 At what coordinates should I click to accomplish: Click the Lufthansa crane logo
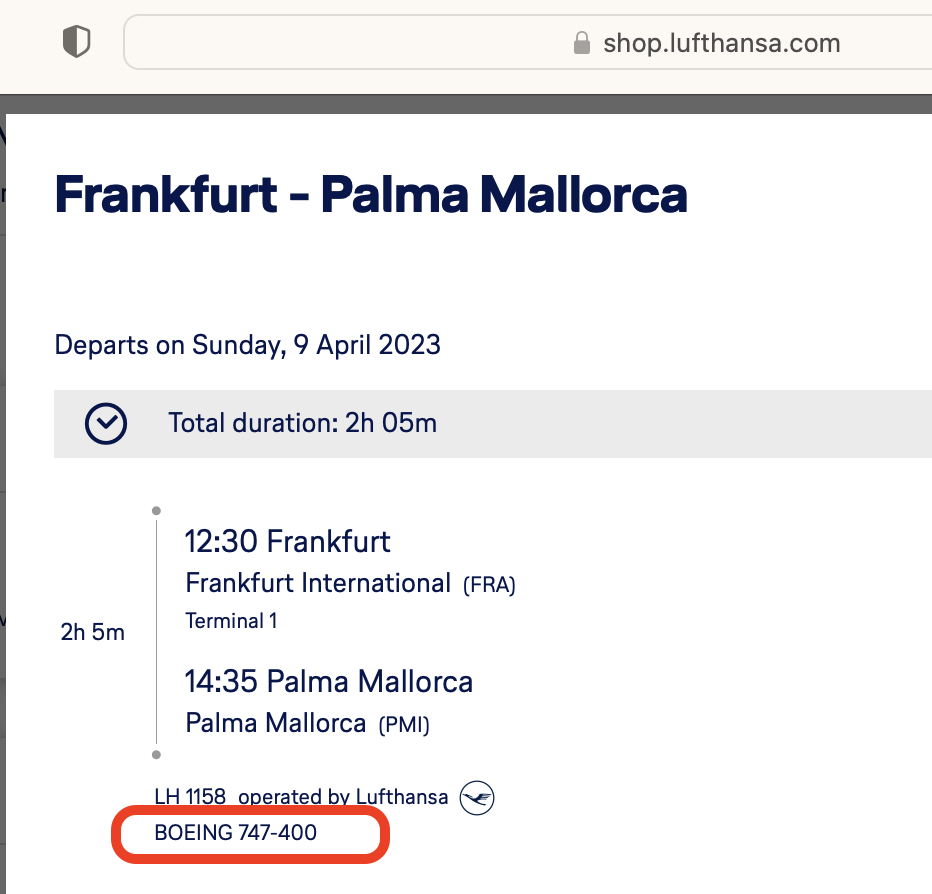coord(477,797)
